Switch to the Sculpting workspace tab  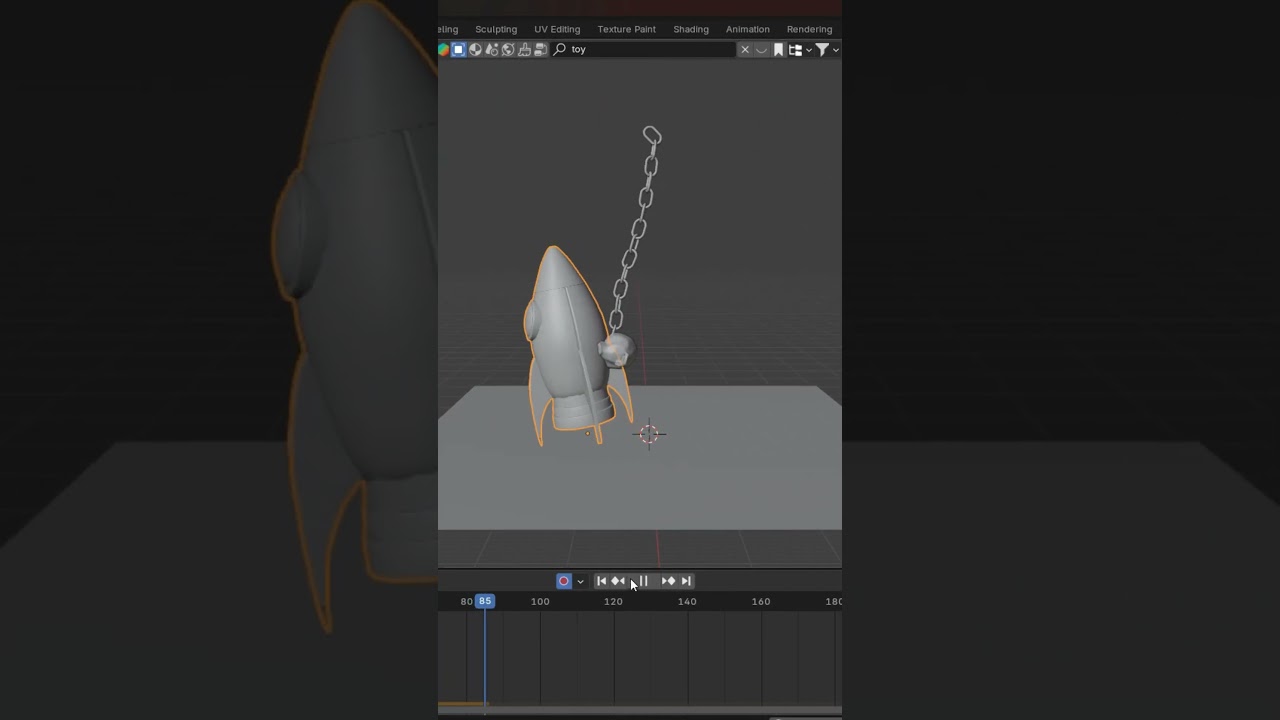[496, 29]
